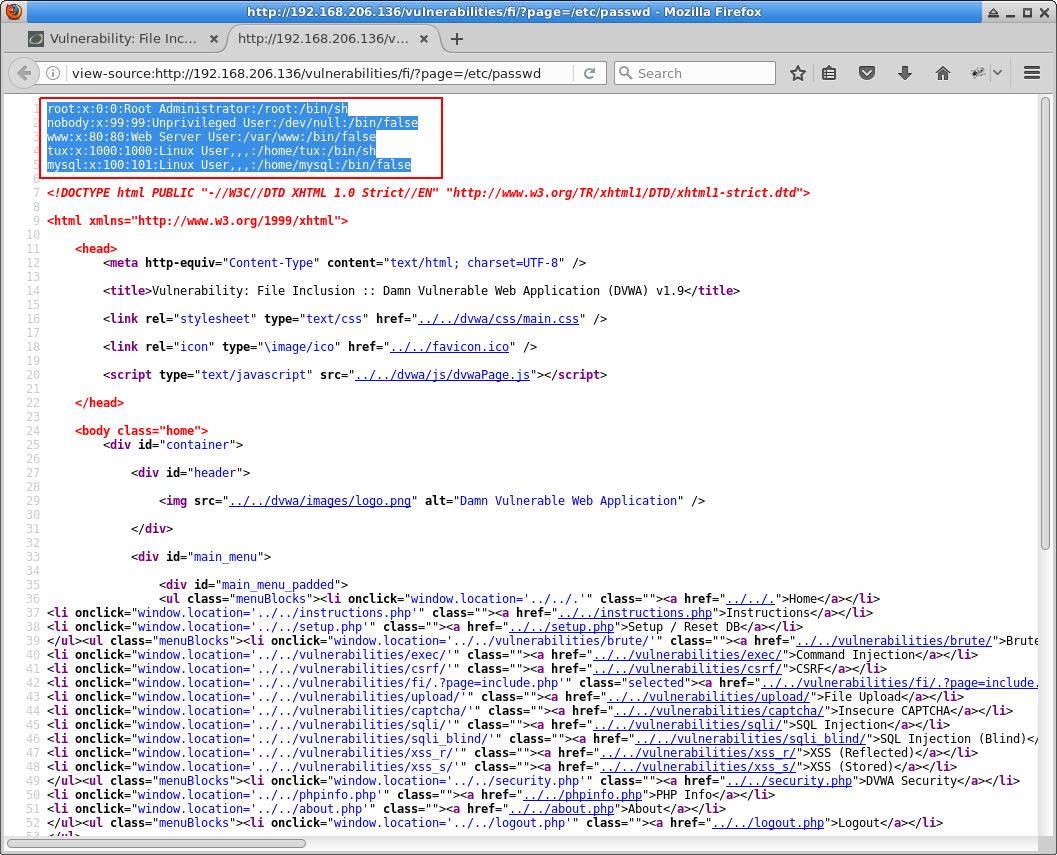
Task: Open the ../../vulnerabilities/exec/ href link
Action: [x=688, y=655]
